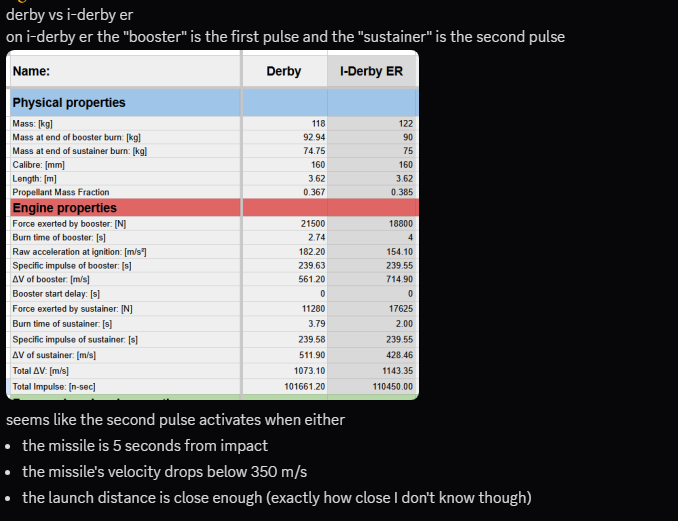Click the "I-Derby ER" column header
The image size is (678, 521).
[x=370, y=71]
